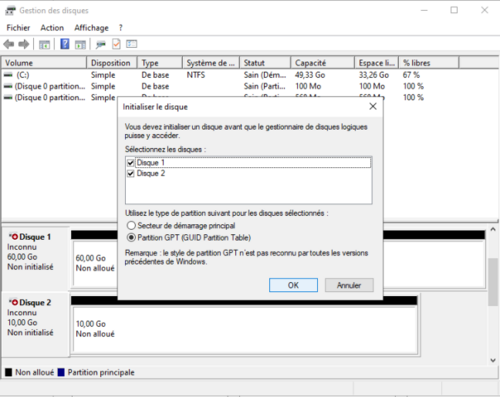Image resolution: width=500 pixels, height=397 pixels.
Task: Close the Initialiser le disque dialog
Action: (x=373, y=106)
